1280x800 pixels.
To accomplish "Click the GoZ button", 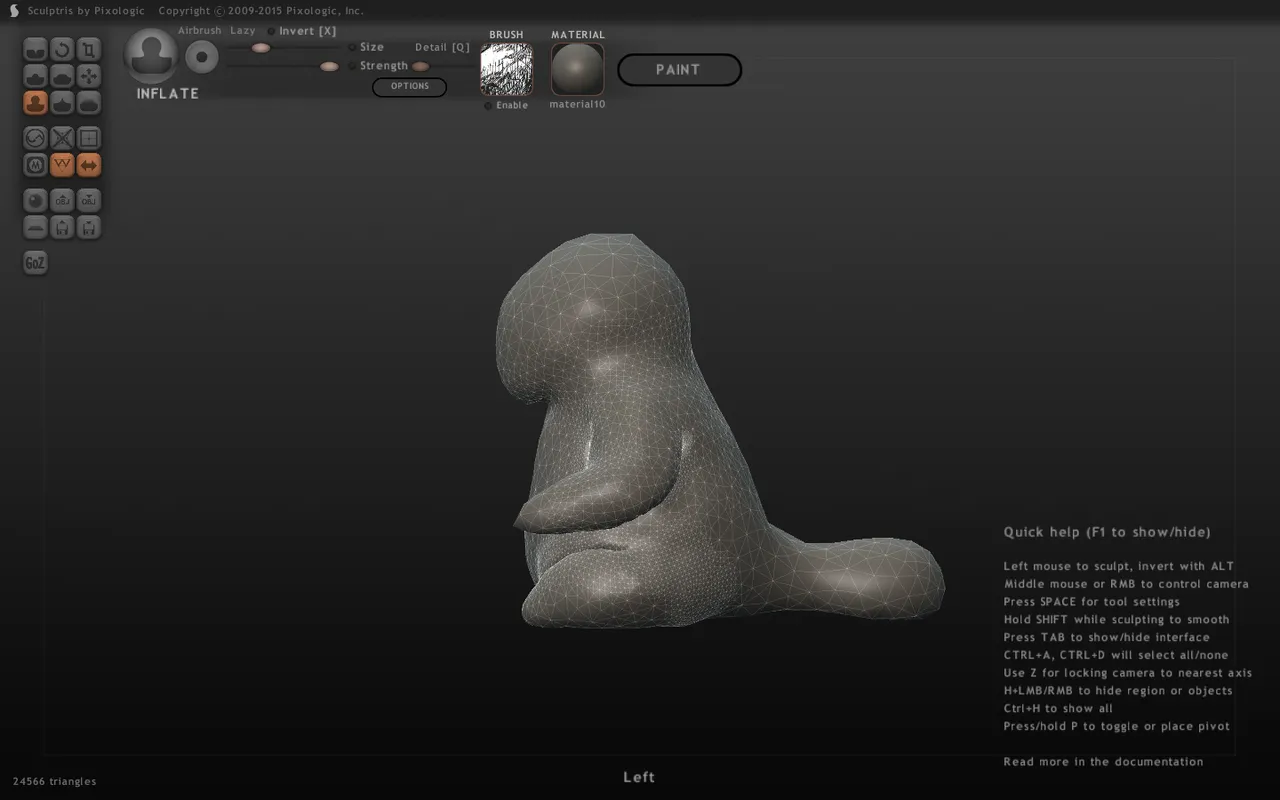I will point(35,262).
